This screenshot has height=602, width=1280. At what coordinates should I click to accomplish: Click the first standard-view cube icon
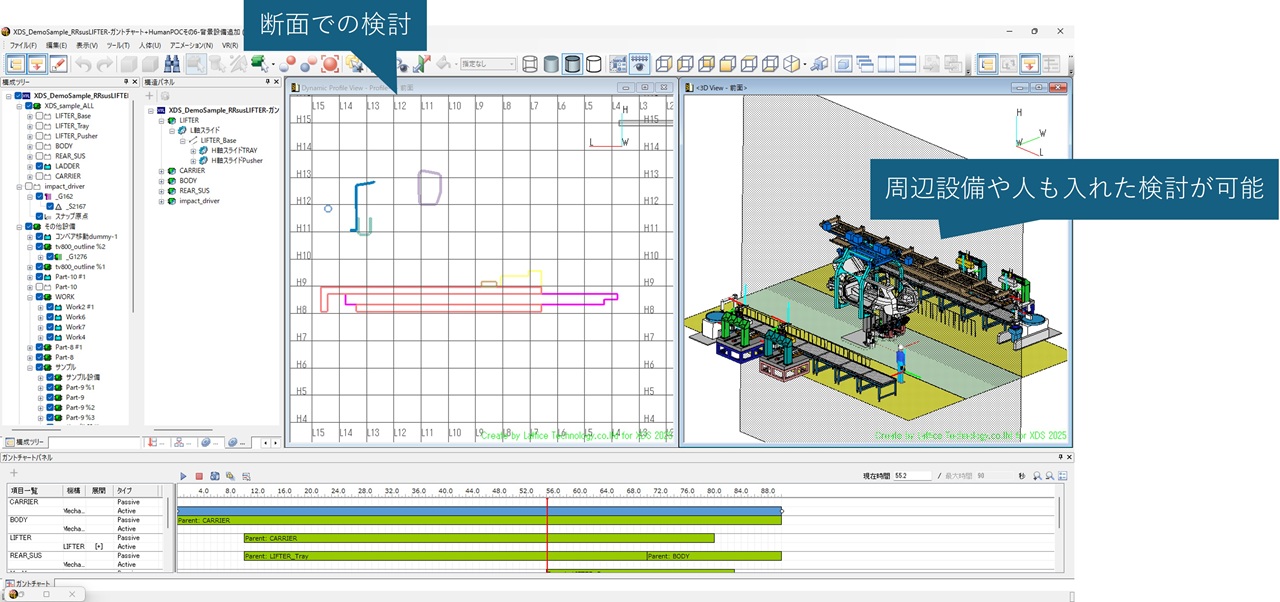pos(663,64)
